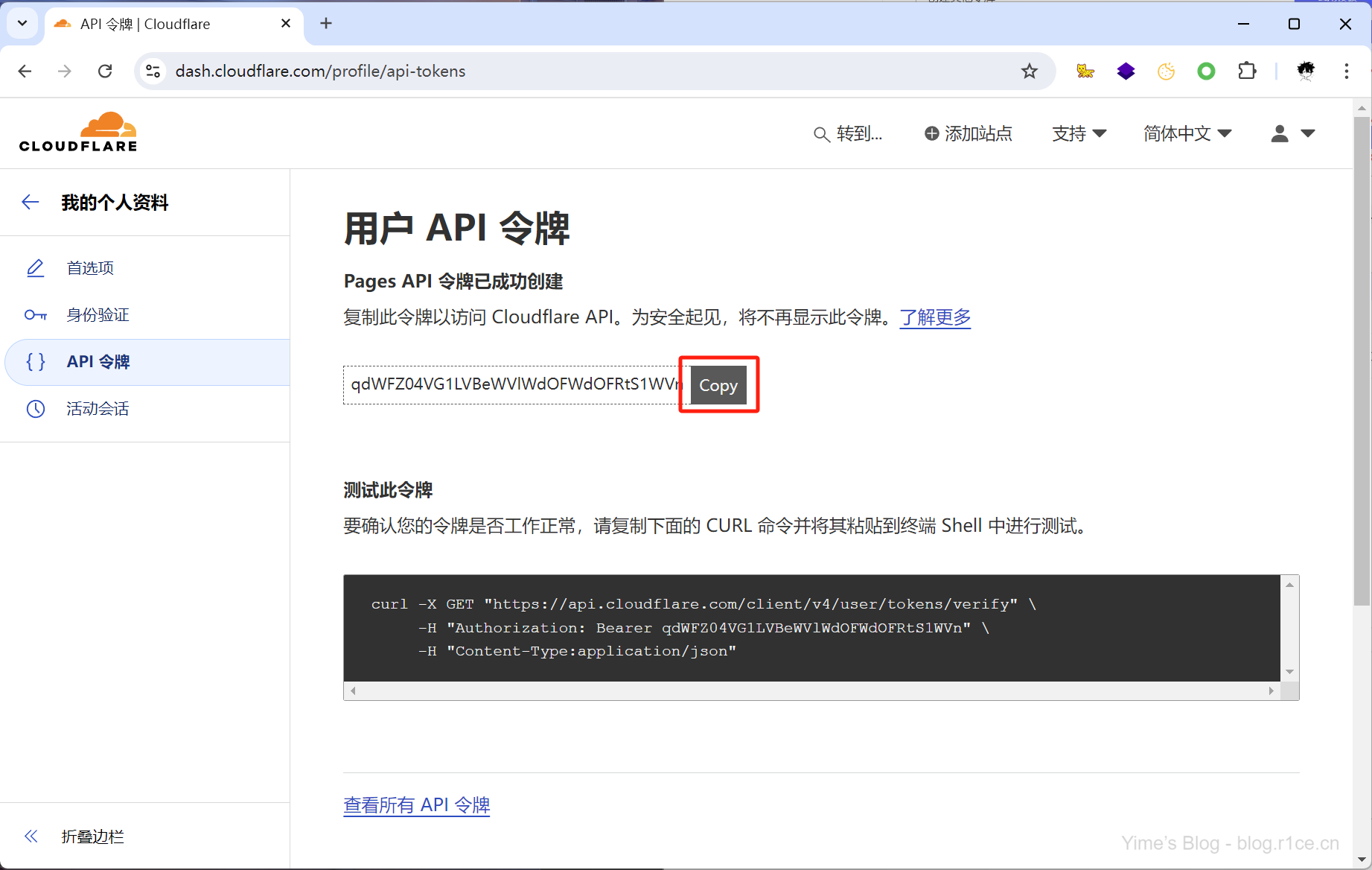The height and width of the screenshot is (870, 1372).
Task: Click the search magnifier 转到...
Action: (x=847, y=133)
